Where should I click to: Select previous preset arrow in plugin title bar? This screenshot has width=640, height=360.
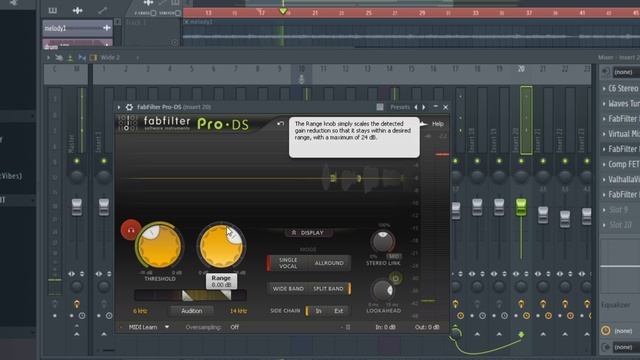pos(416,107)
